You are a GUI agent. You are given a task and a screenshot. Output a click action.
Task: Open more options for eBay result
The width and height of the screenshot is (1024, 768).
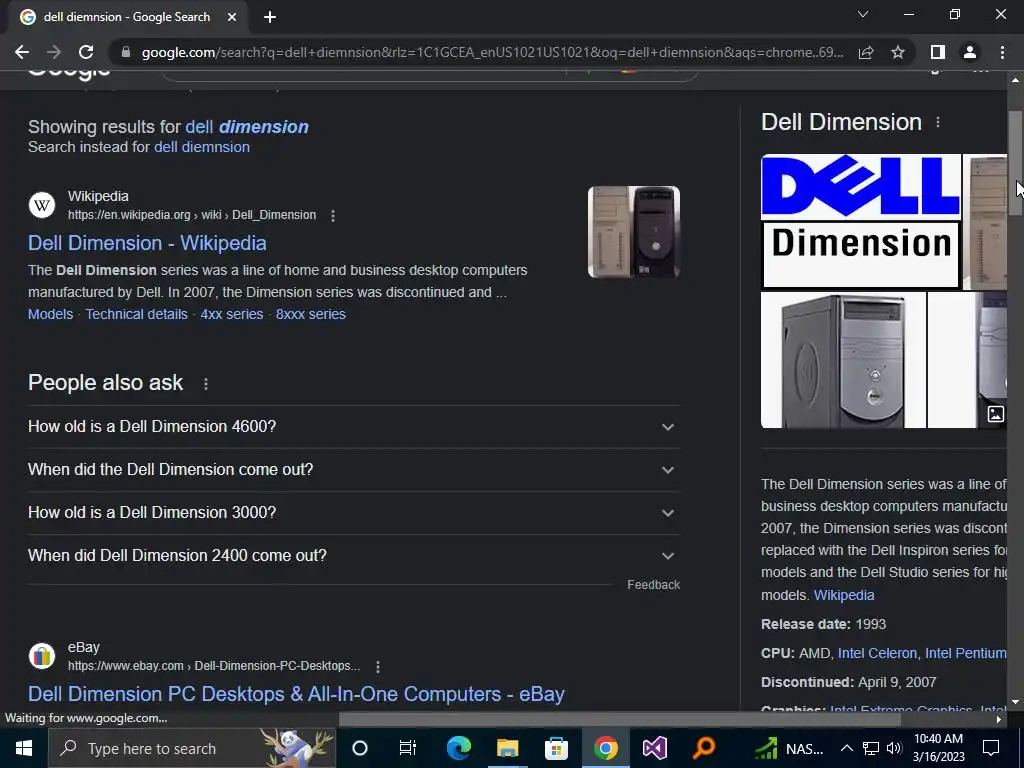378,667
